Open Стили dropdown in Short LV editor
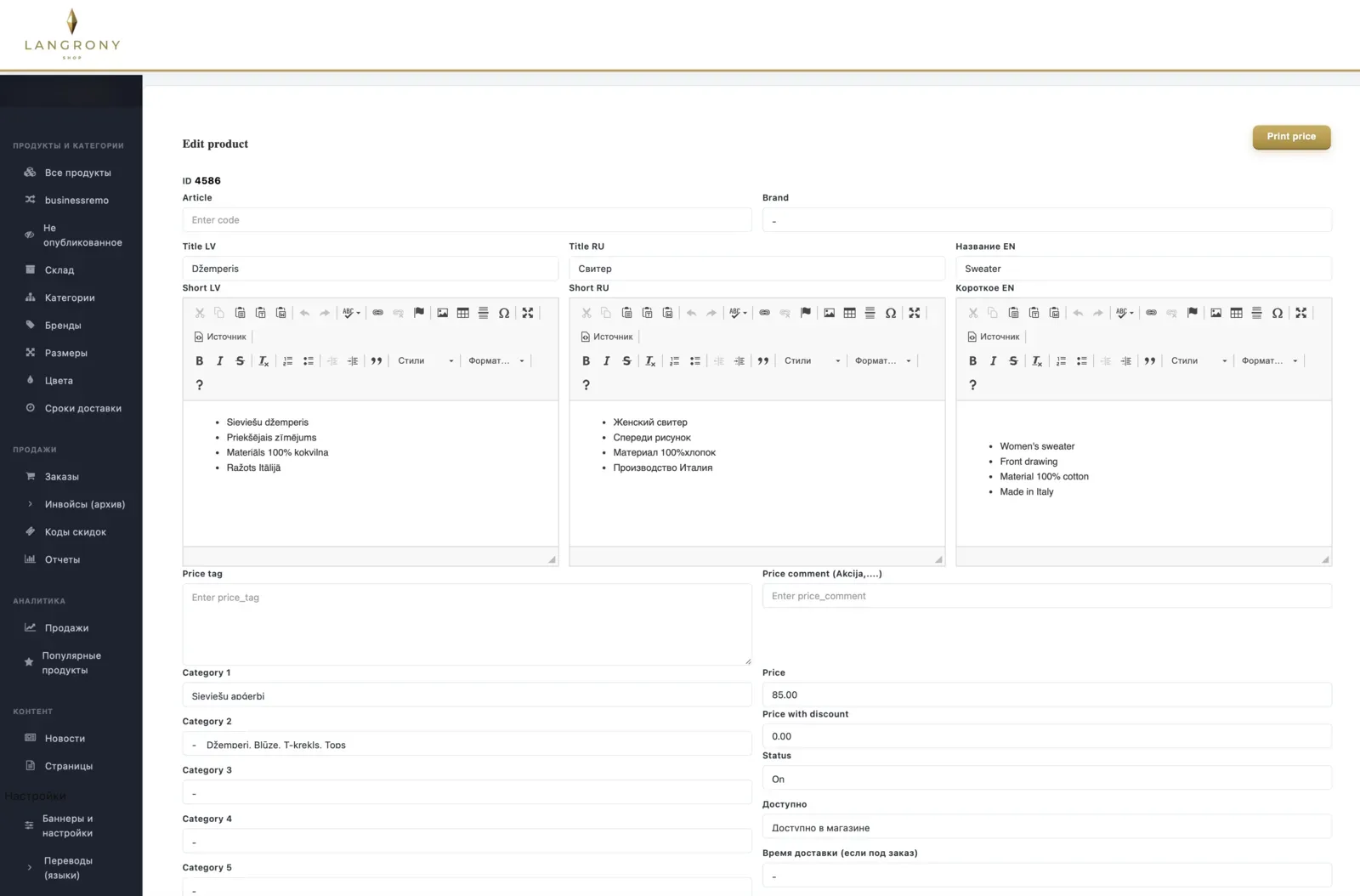The height and width of the screenshot is (896, 1360). click(x=426, y=361)
